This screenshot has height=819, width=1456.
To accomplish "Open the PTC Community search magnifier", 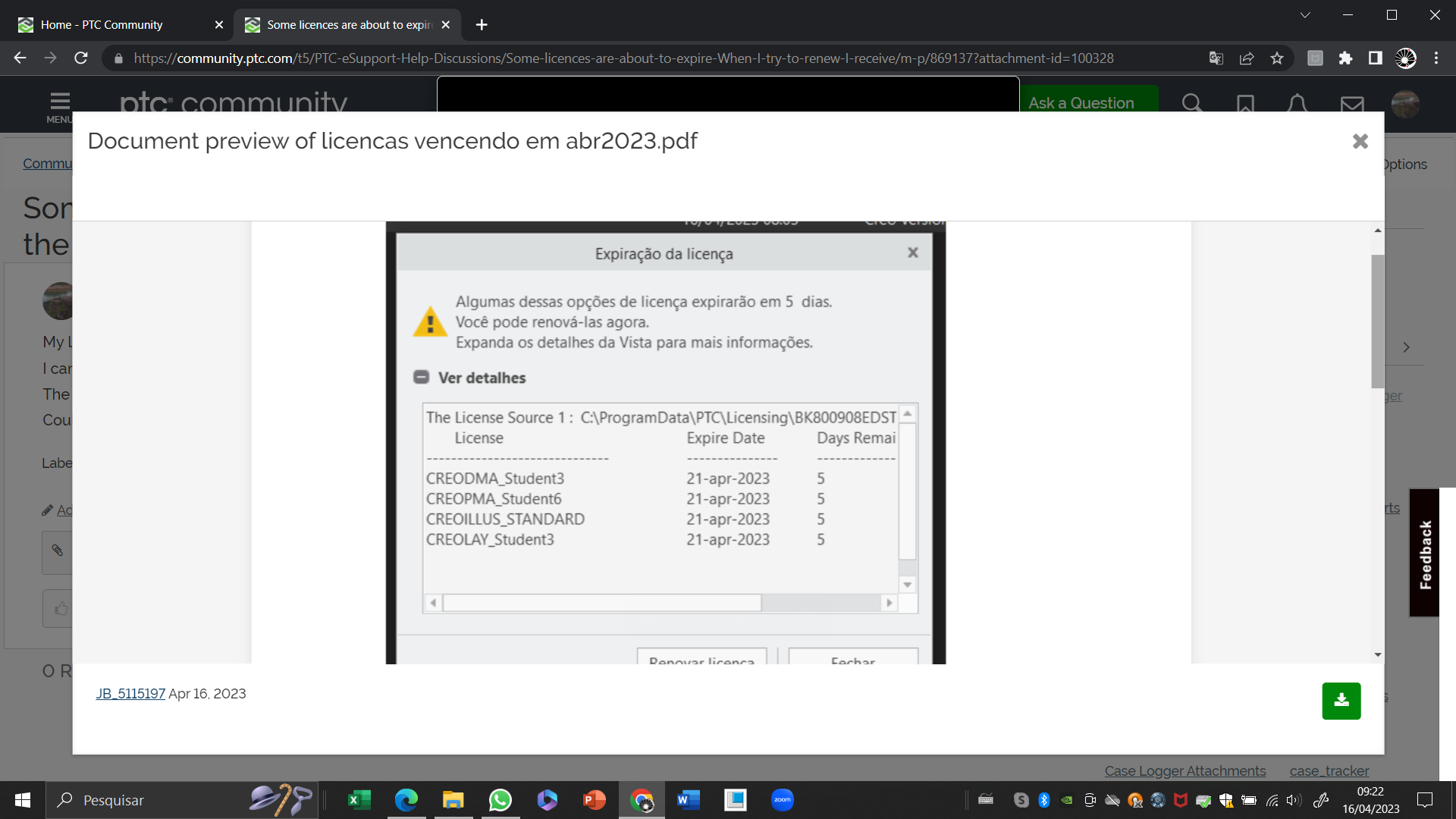I will 1192,104.
